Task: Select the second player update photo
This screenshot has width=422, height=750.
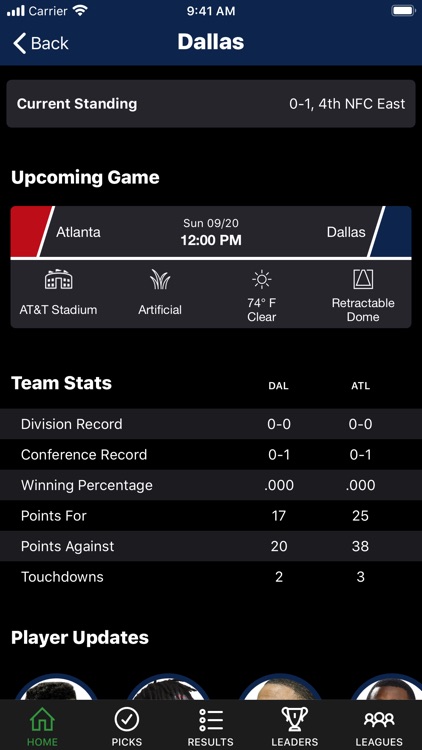Action: (168, 687)
